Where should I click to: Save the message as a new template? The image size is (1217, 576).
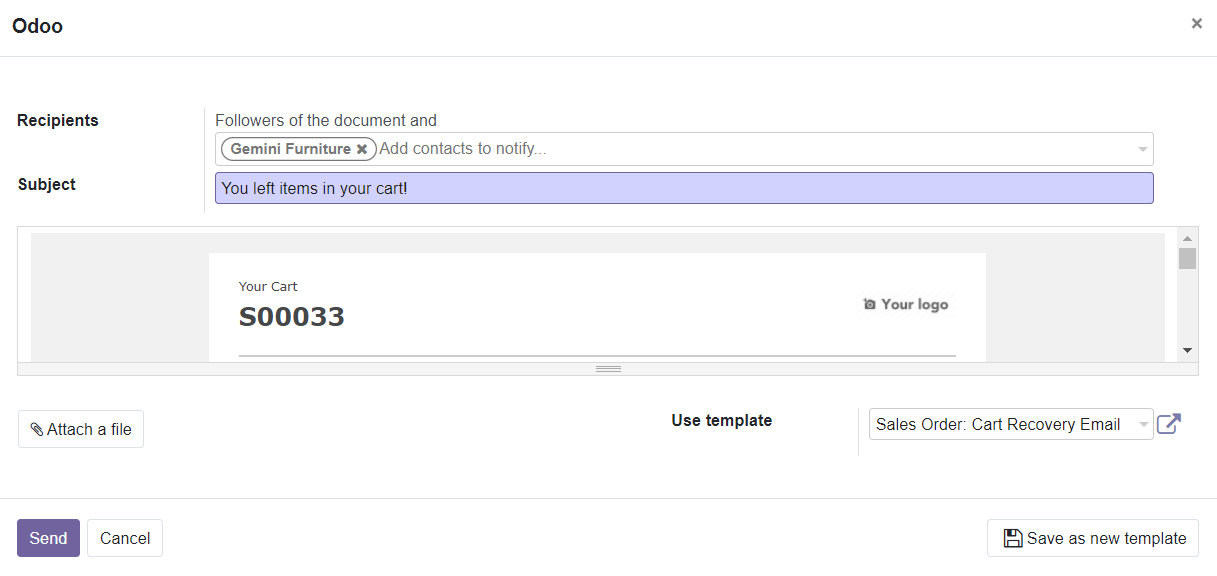point(1092,538)
